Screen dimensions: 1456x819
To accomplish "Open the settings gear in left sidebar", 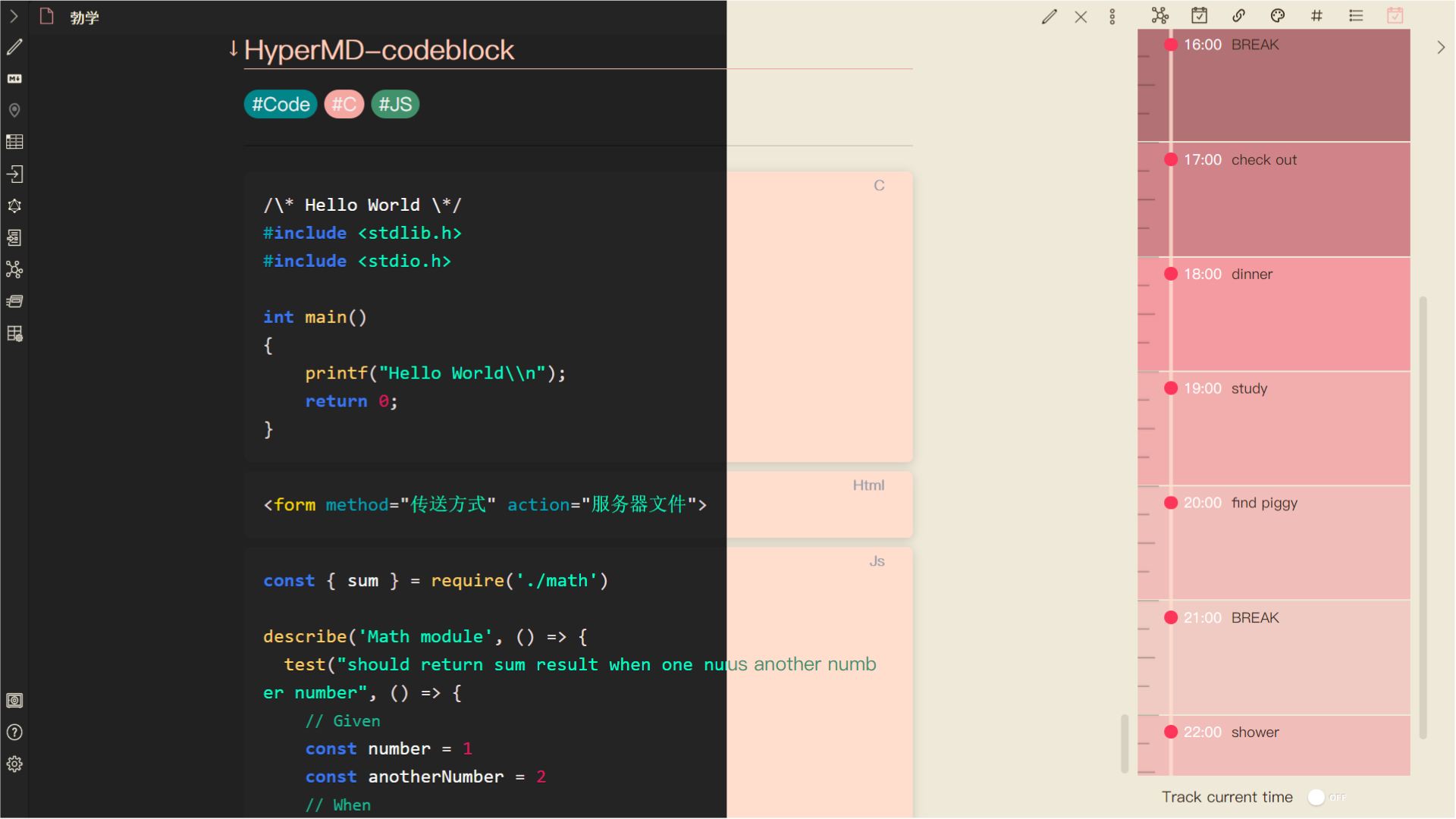I will (14, 764).
